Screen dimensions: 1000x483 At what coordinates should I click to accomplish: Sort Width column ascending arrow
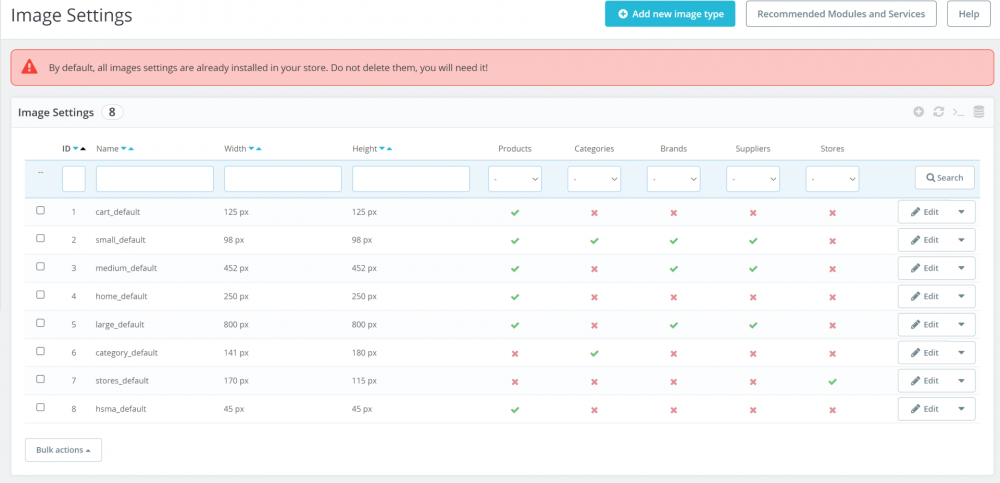tap(258, 149)
